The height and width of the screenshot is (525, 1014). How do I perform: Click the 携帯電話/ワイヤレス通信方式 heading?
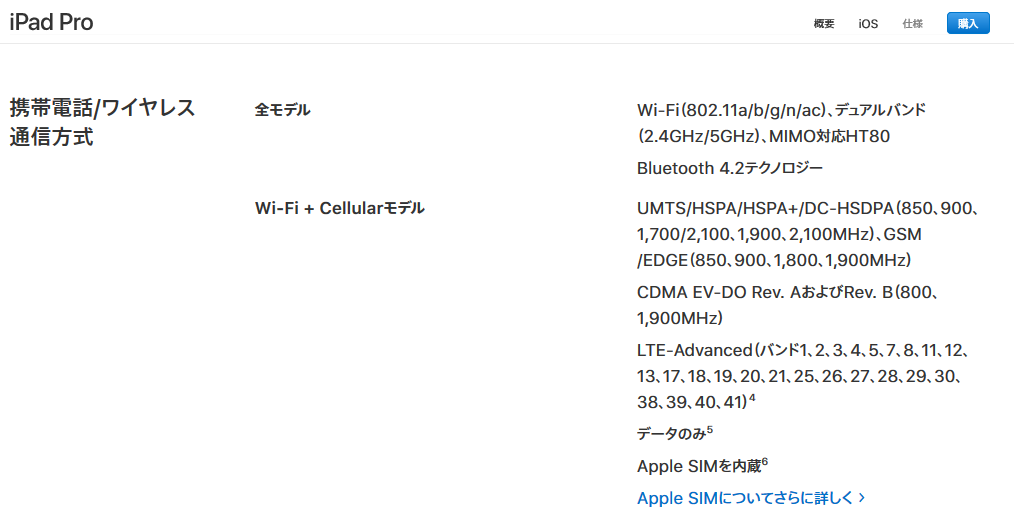pos(102,122)
